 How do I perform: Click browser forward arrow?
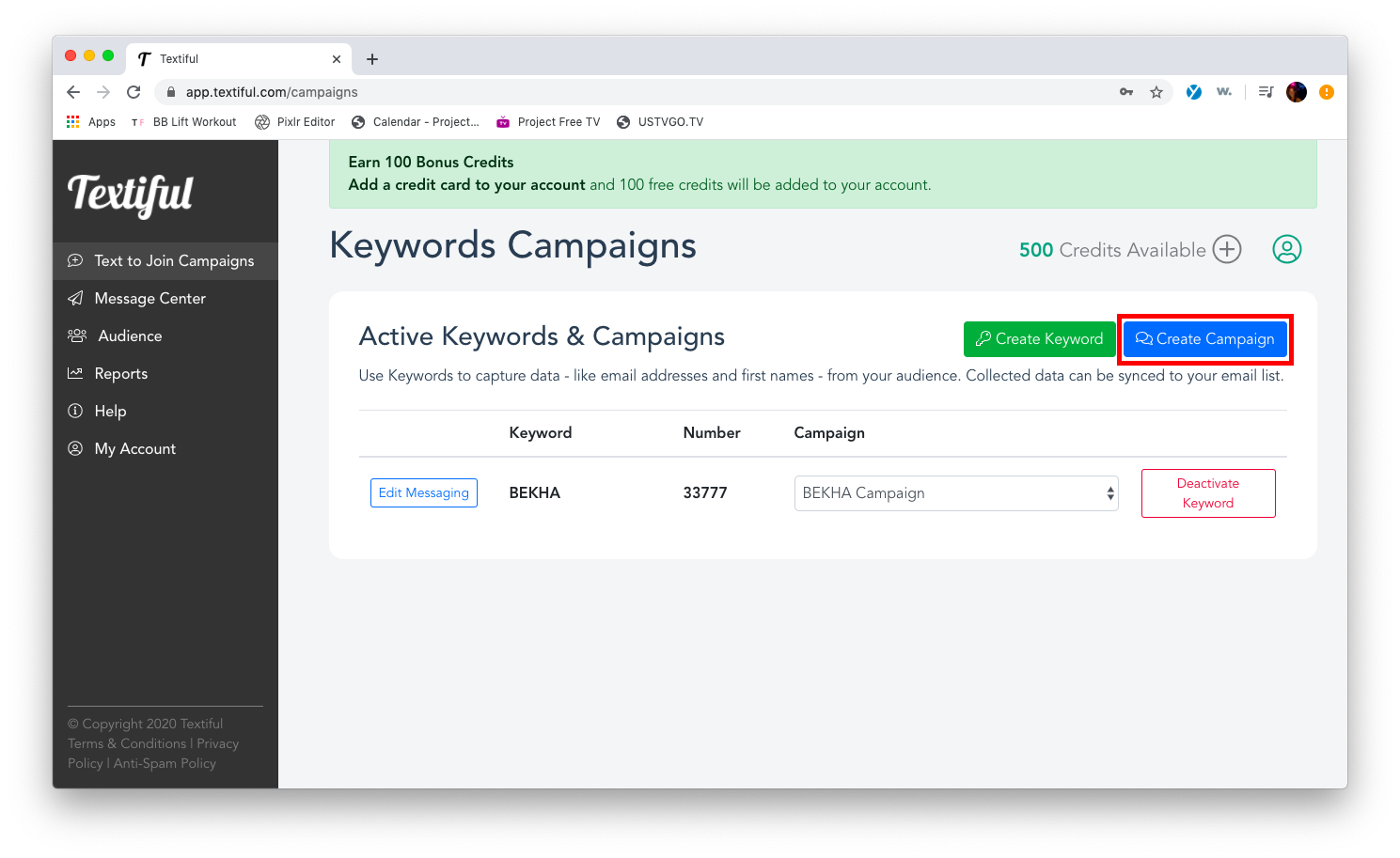[103, 92]
